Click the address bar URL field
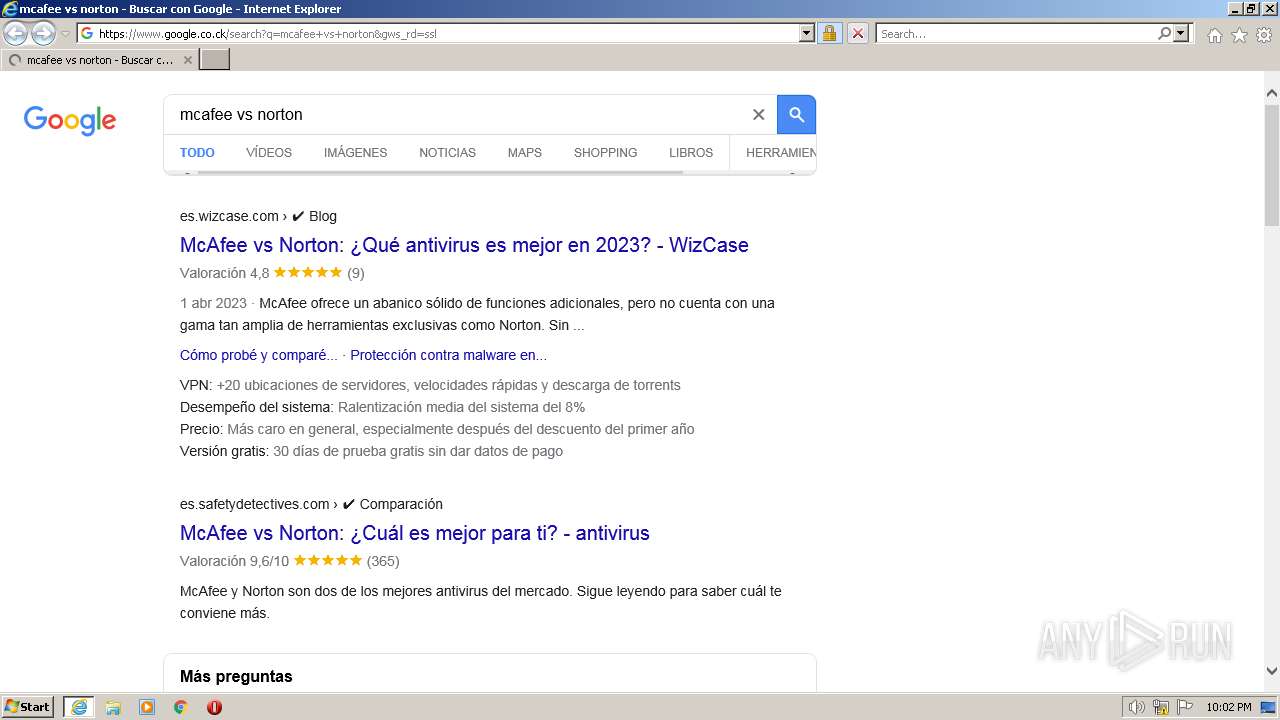The height and width of the screenshot is (720, 1280). pyautogui.click(x=438, y=33)
